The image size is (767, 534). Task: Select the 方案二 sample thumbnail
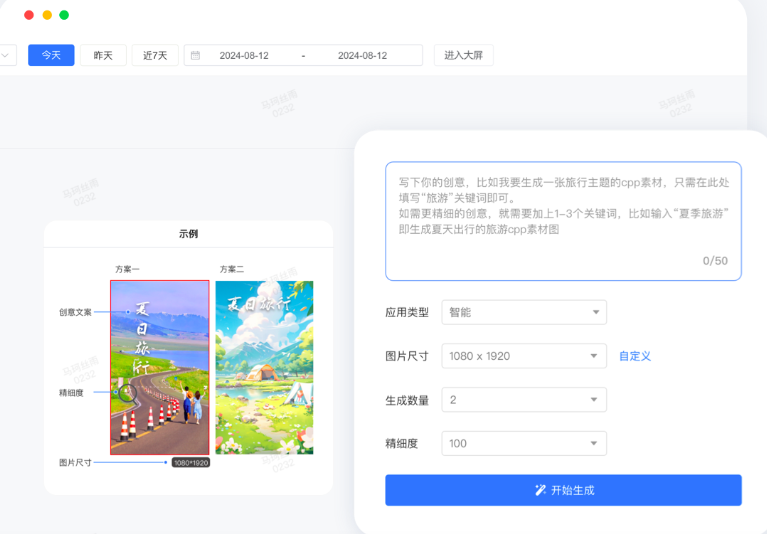(x=264, y=367)
